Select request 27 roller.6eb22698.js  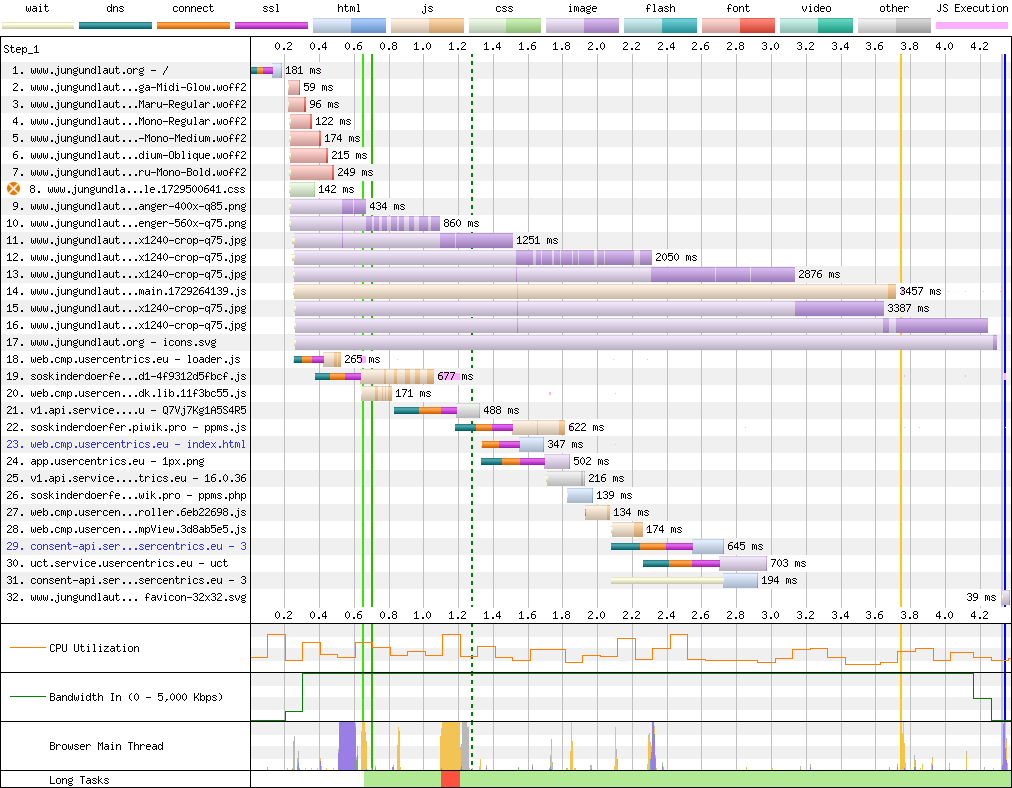tap(126, 512)
